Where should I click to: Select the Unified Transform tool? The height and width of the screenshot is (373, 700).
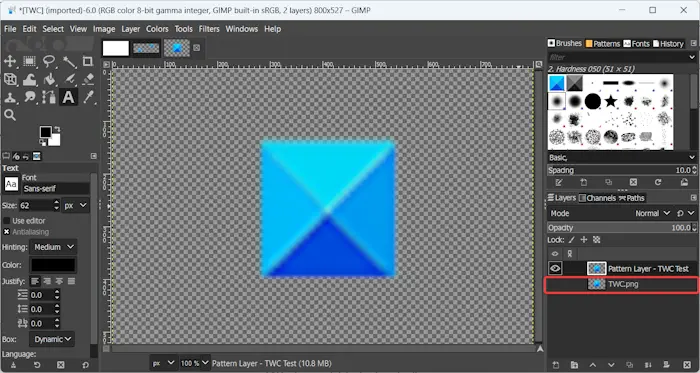click(10, 79)
